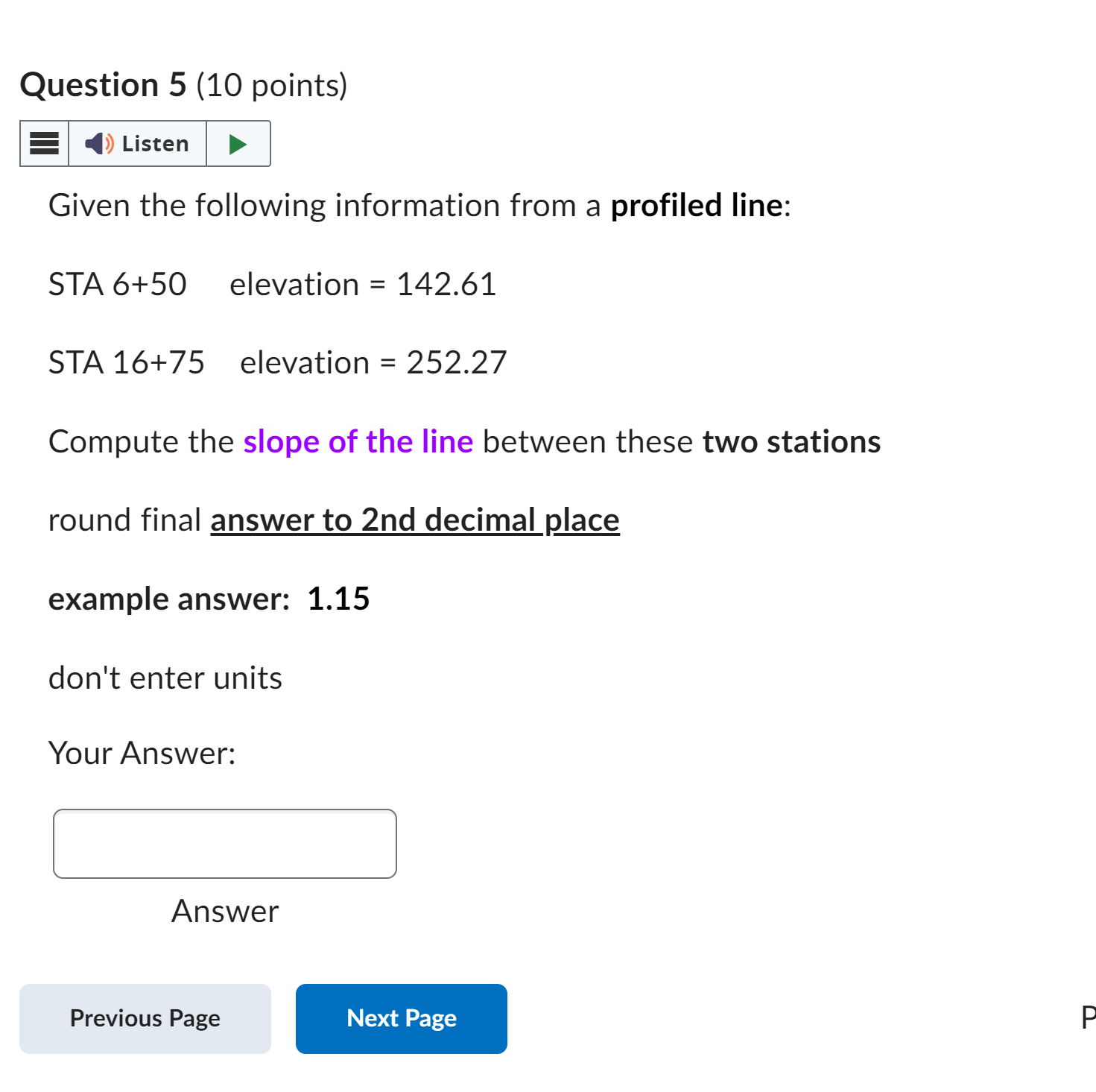This screenshot has width=1096, height=1092.
Task: Click the bold 'two stations' text
Action: (791, 441)
